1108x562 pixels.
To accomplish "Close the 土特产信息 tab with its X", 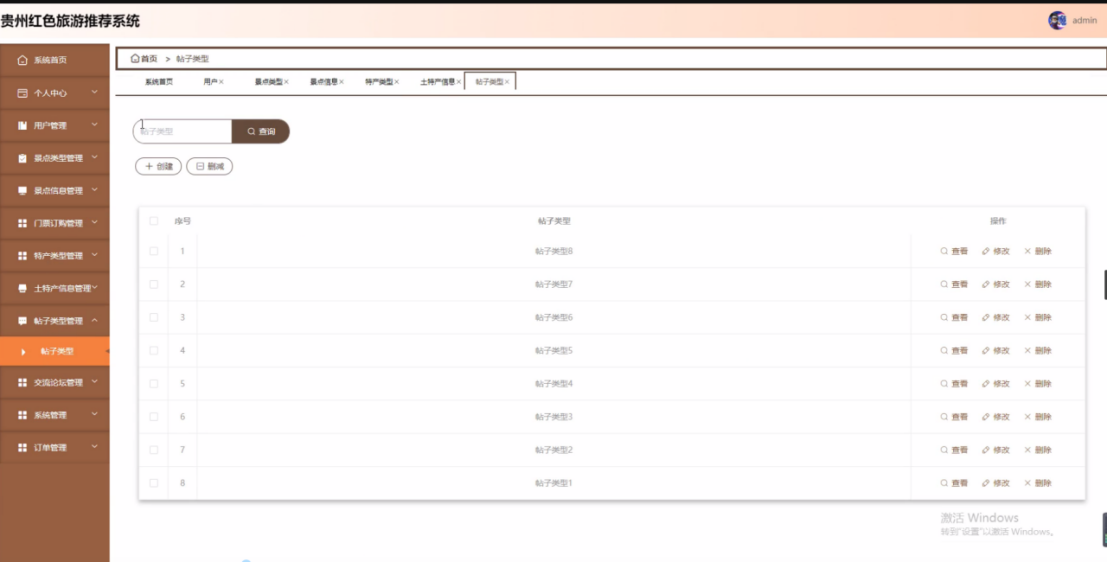I will (x=459, y=82).
